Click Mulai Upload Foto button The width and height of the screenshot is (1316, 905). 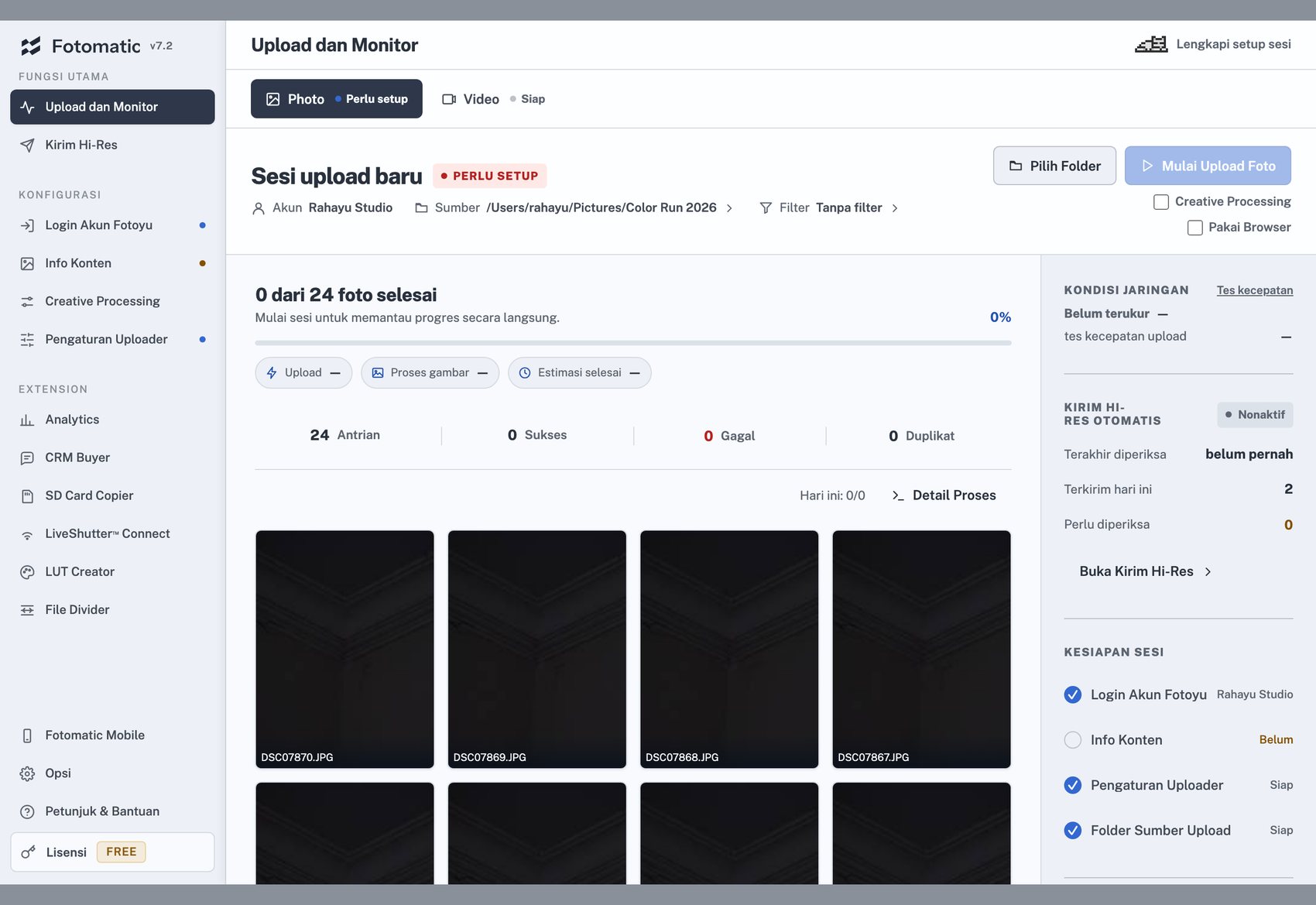[1208, 166]
